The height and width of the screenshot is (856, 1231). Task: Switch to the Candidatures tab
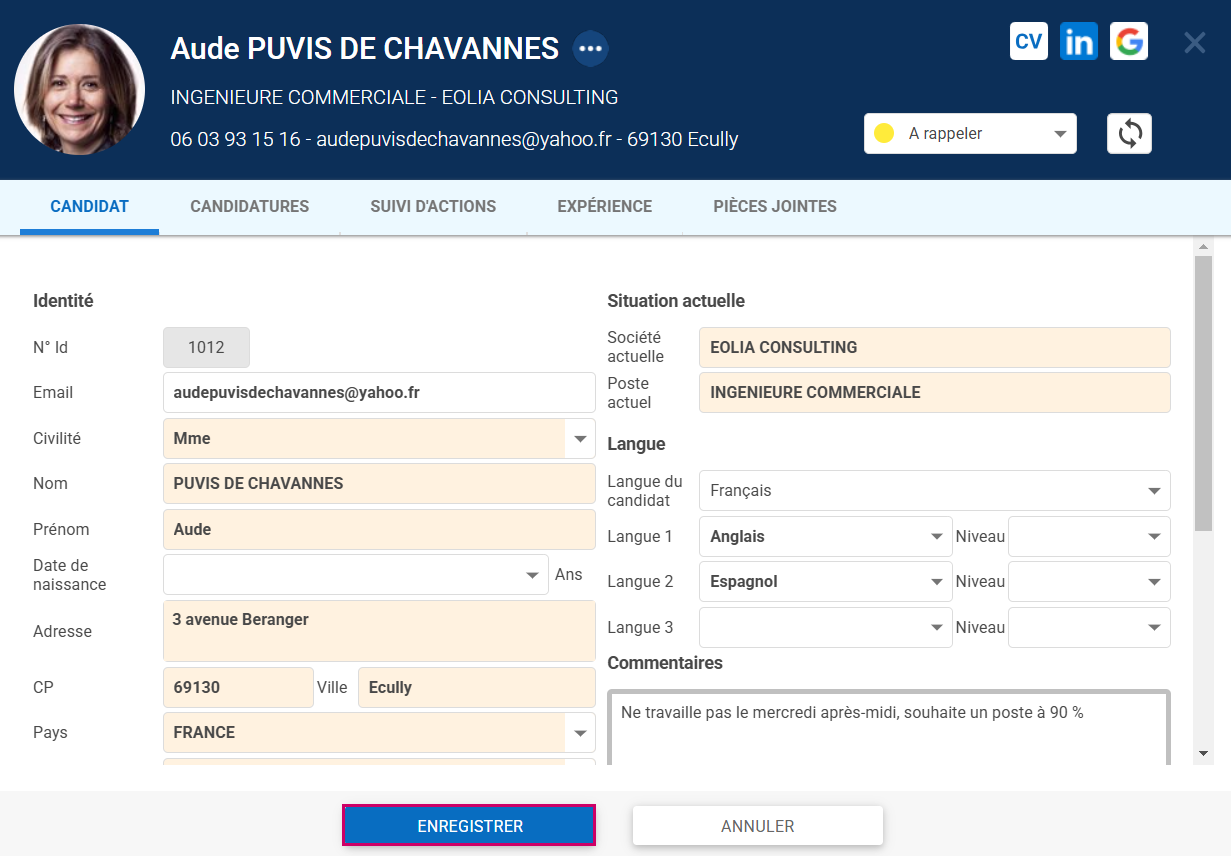(x=249, y=207)
